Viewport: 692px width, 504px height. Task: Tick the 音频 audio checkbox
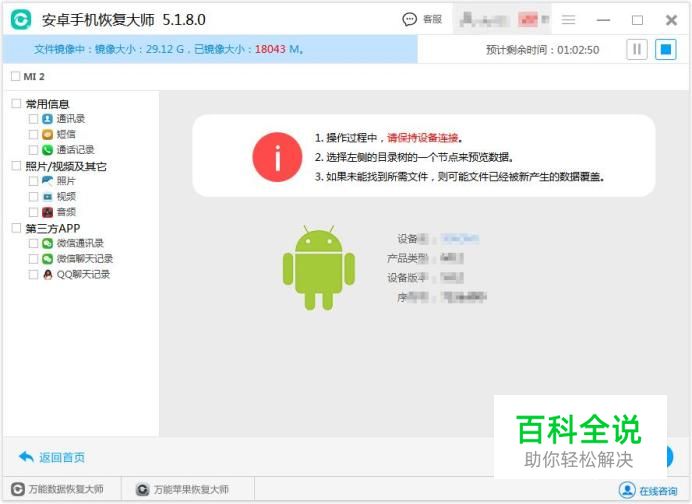coord(33,212)
